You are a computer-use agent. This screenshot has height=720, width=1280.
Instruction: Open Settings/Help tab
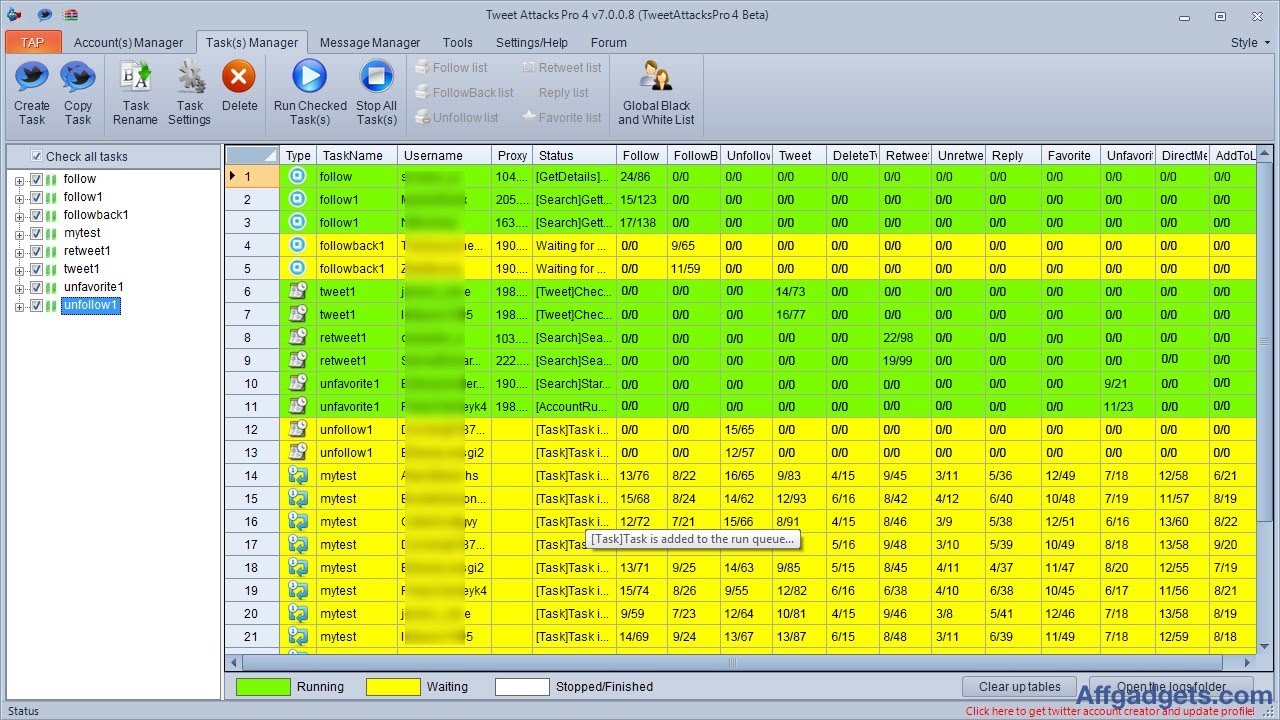click(x=532, y=43)
